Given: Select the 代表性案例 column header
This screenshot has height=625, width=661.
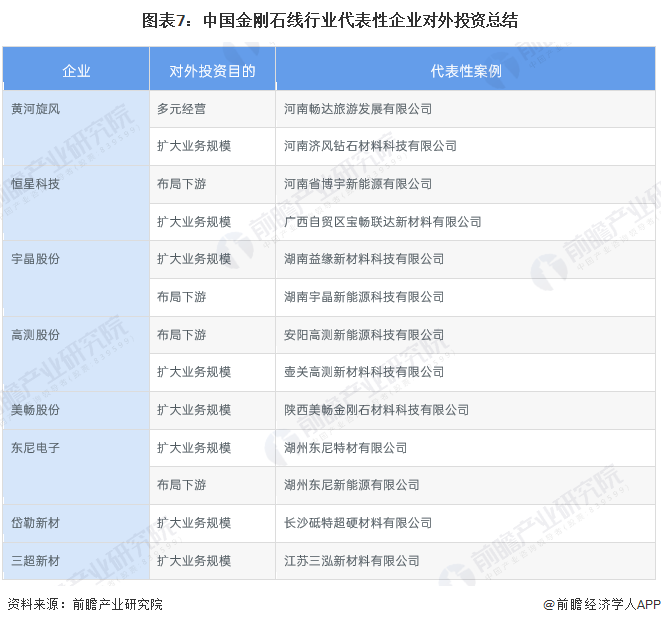Looking at the screenshot, I should (x=465, y=71).
